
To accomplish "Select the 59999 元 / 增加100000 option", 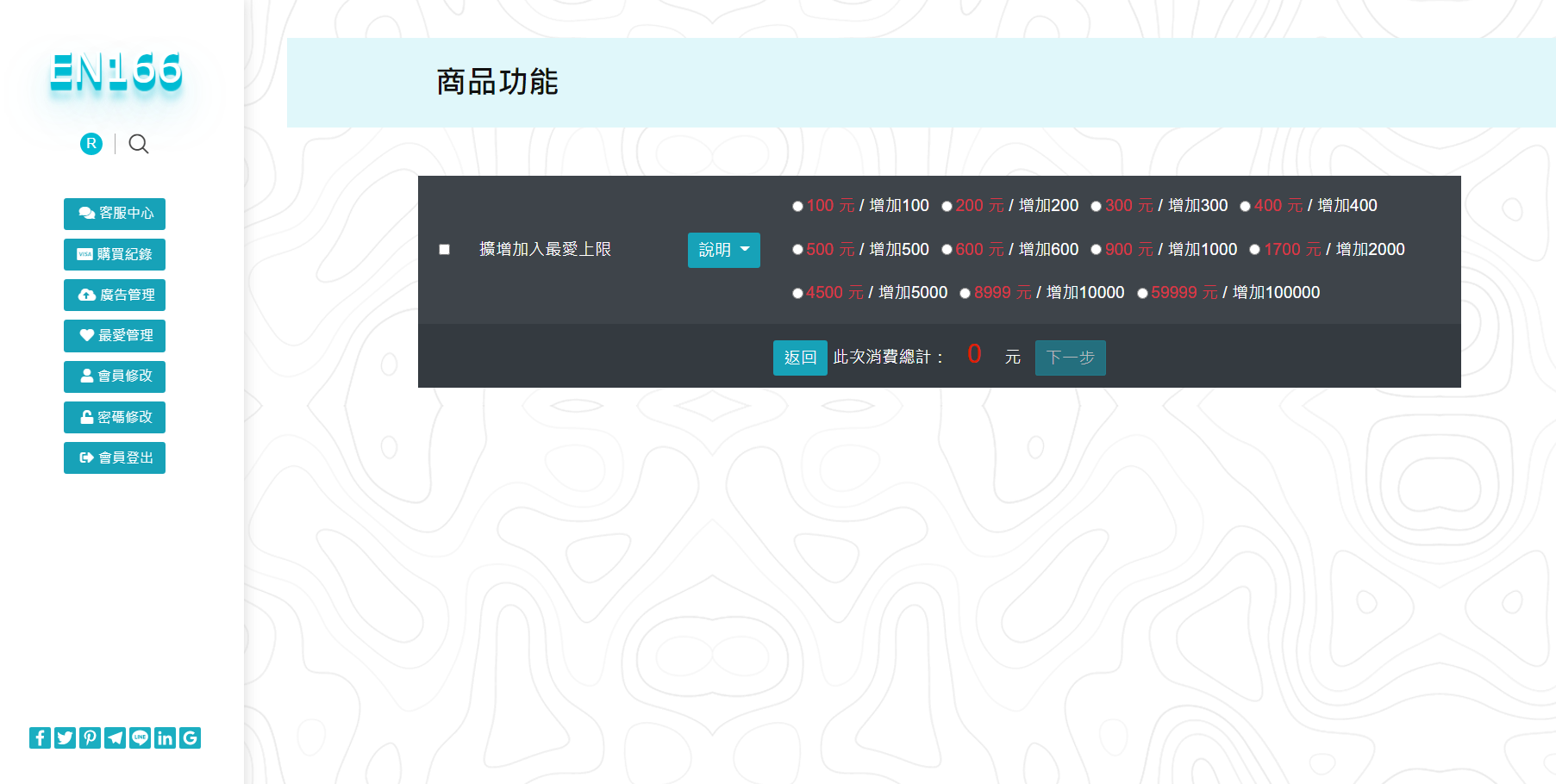I will click(1142, 293).
